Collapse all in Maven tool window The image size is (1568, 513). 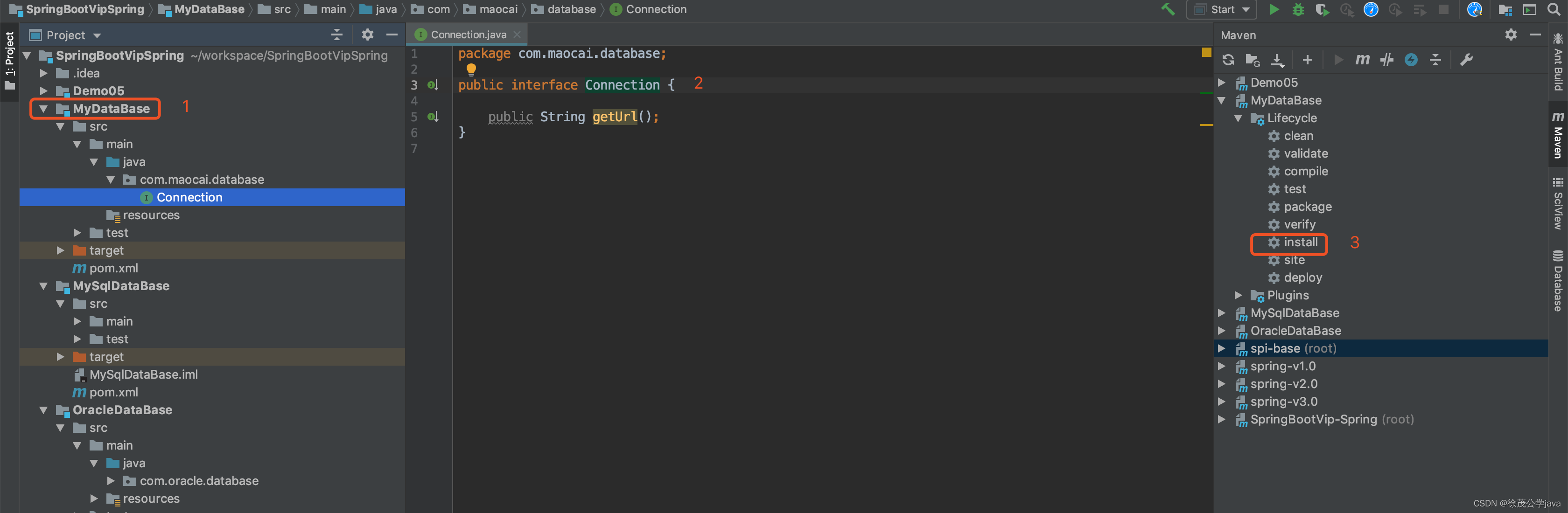(x=1435, y=60)
